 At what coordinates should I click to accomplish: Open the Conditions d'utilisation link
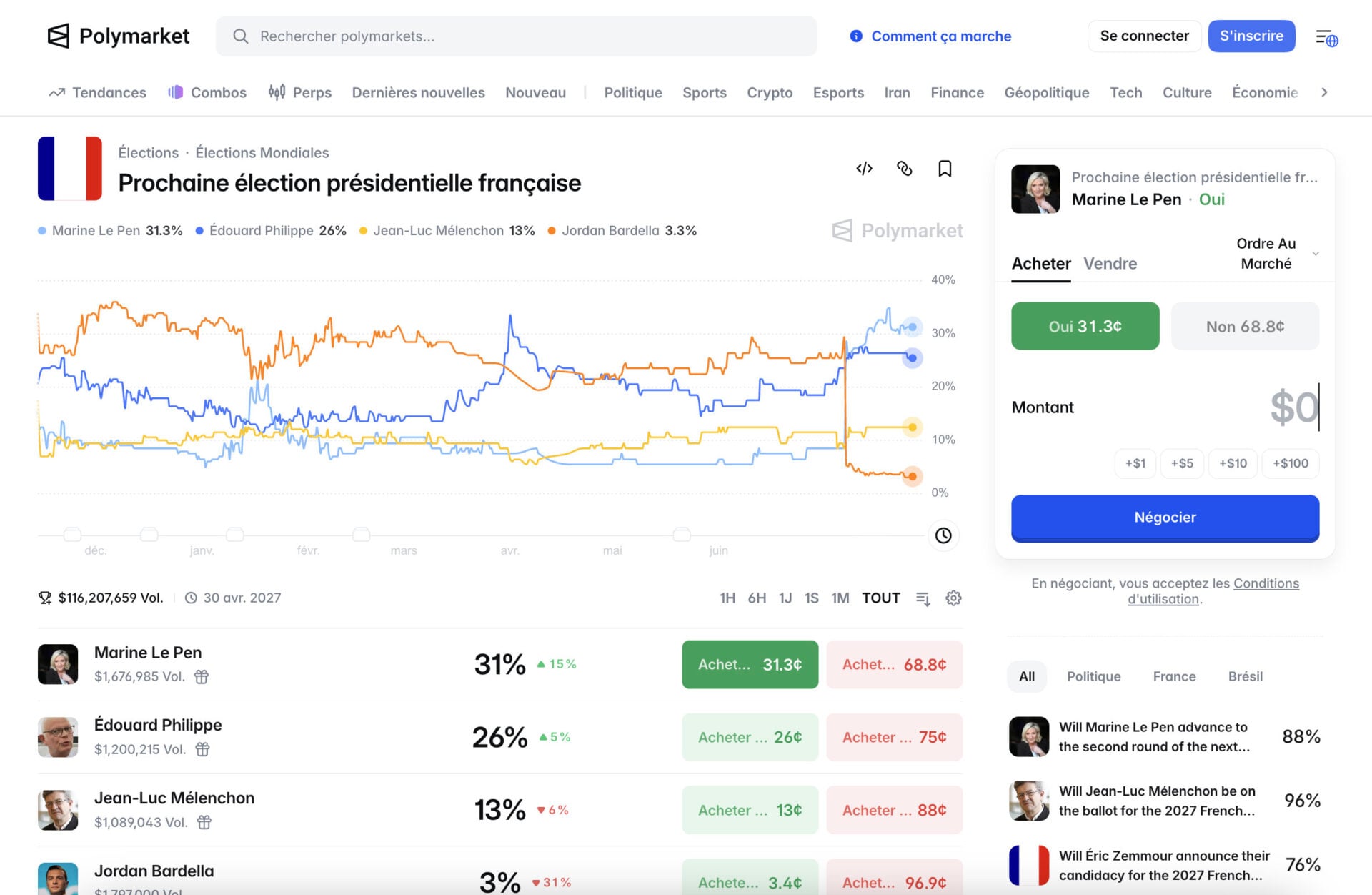(1213, 591)
